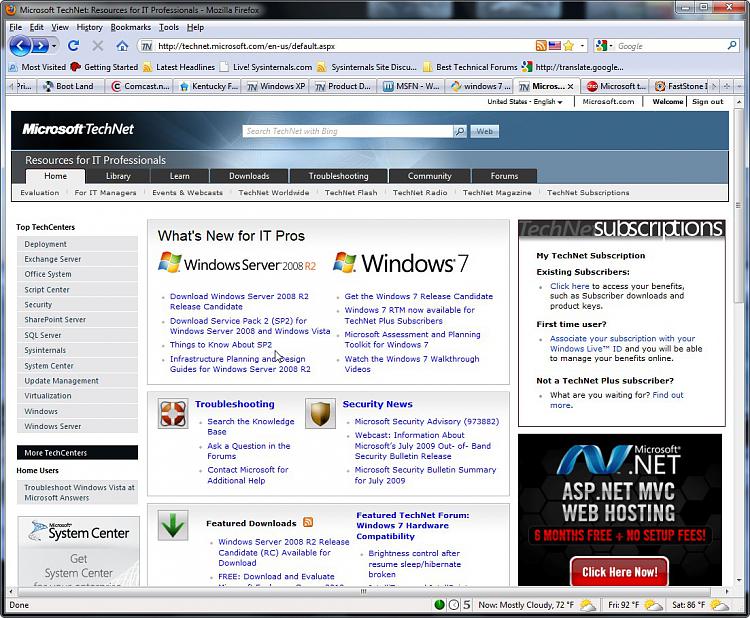Click the forward navigation arrow
Viewport: 750px width, 618px height.
point(40,46)
